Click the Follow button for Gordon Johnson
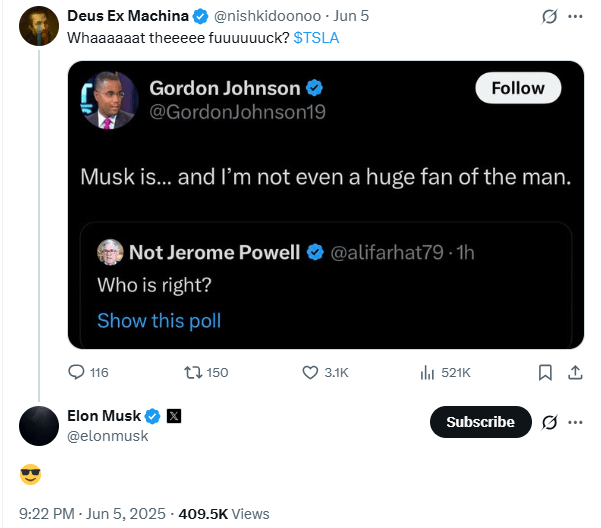This screenshot has height=528, width=601. 517,88
